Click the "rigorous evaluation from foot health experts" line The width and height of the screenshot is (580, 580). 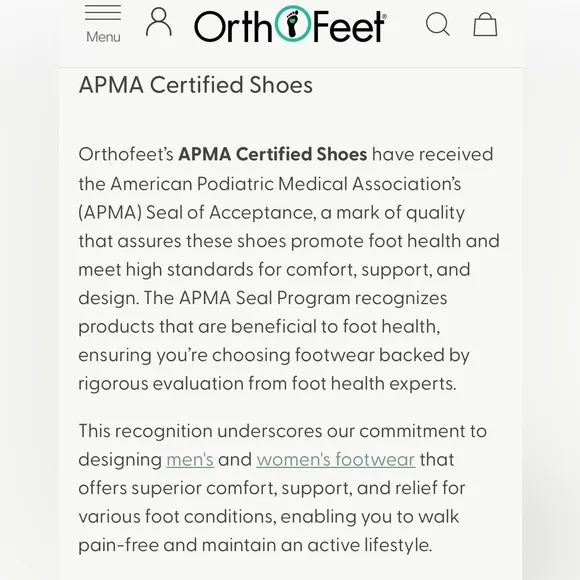267,384
